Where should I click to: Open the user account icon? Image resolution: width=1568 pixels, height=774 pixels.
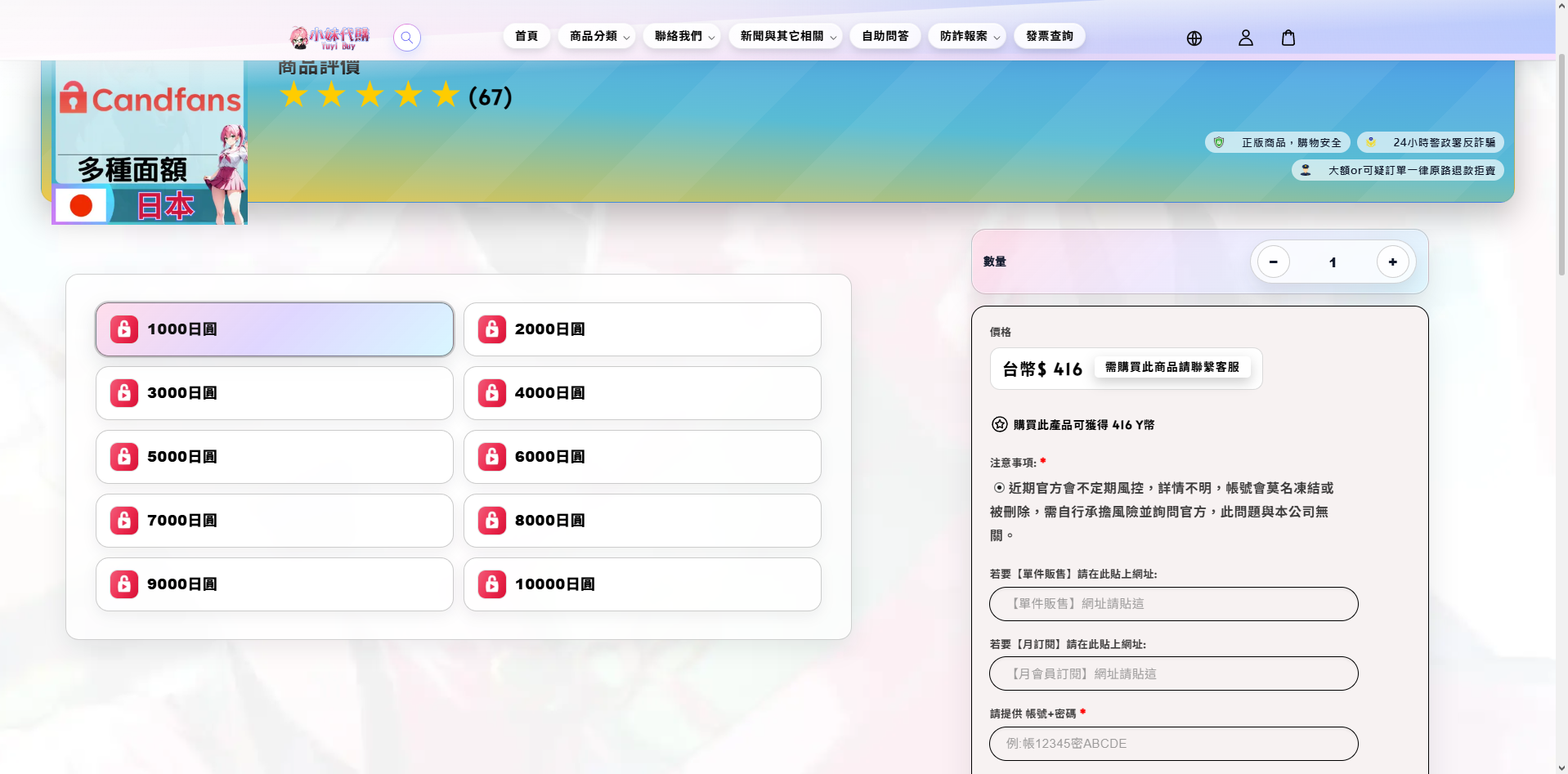point(1245,38)
